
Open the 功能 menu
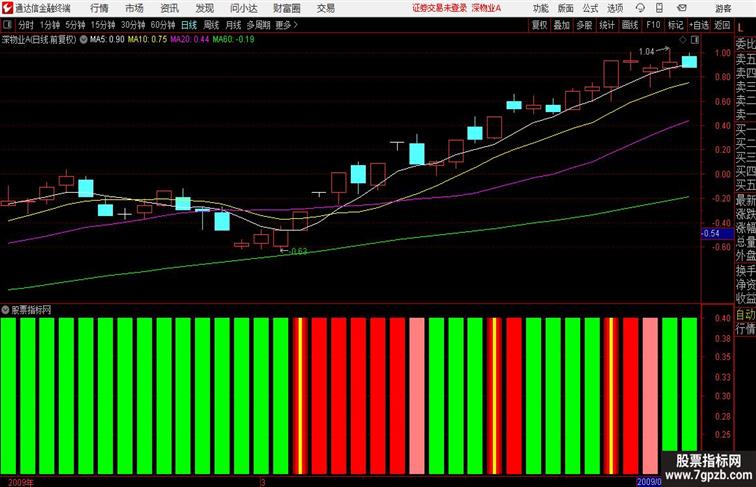(x=540, y=8)
